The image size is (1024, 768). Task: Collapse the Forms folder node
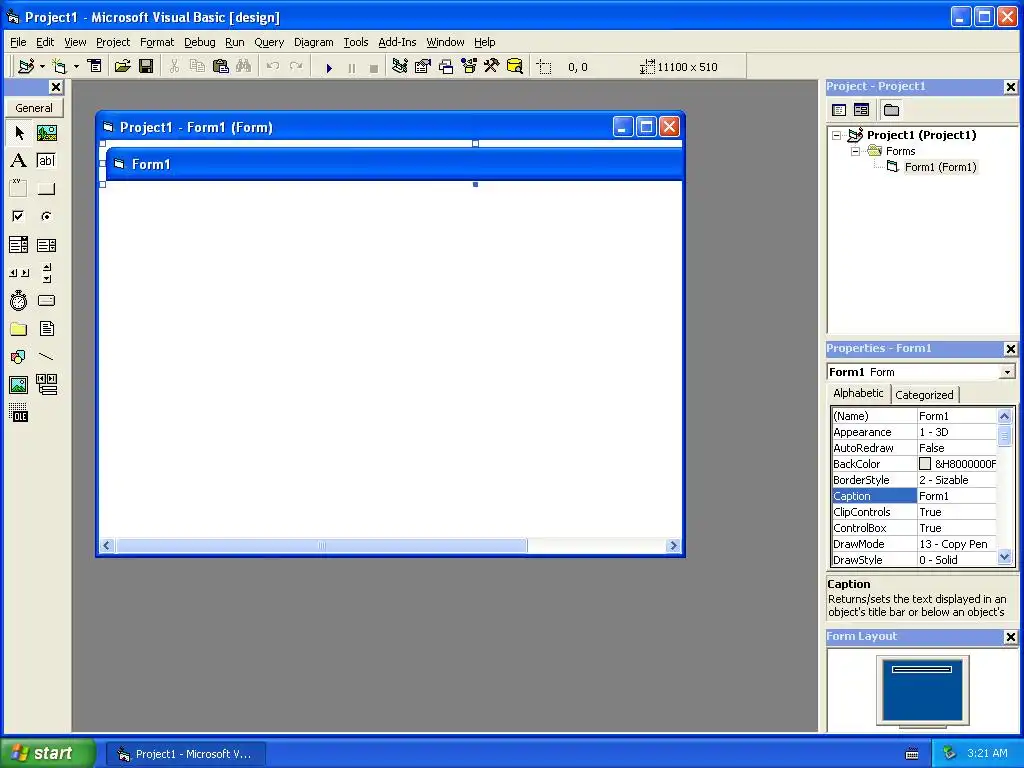pos(855,152)
